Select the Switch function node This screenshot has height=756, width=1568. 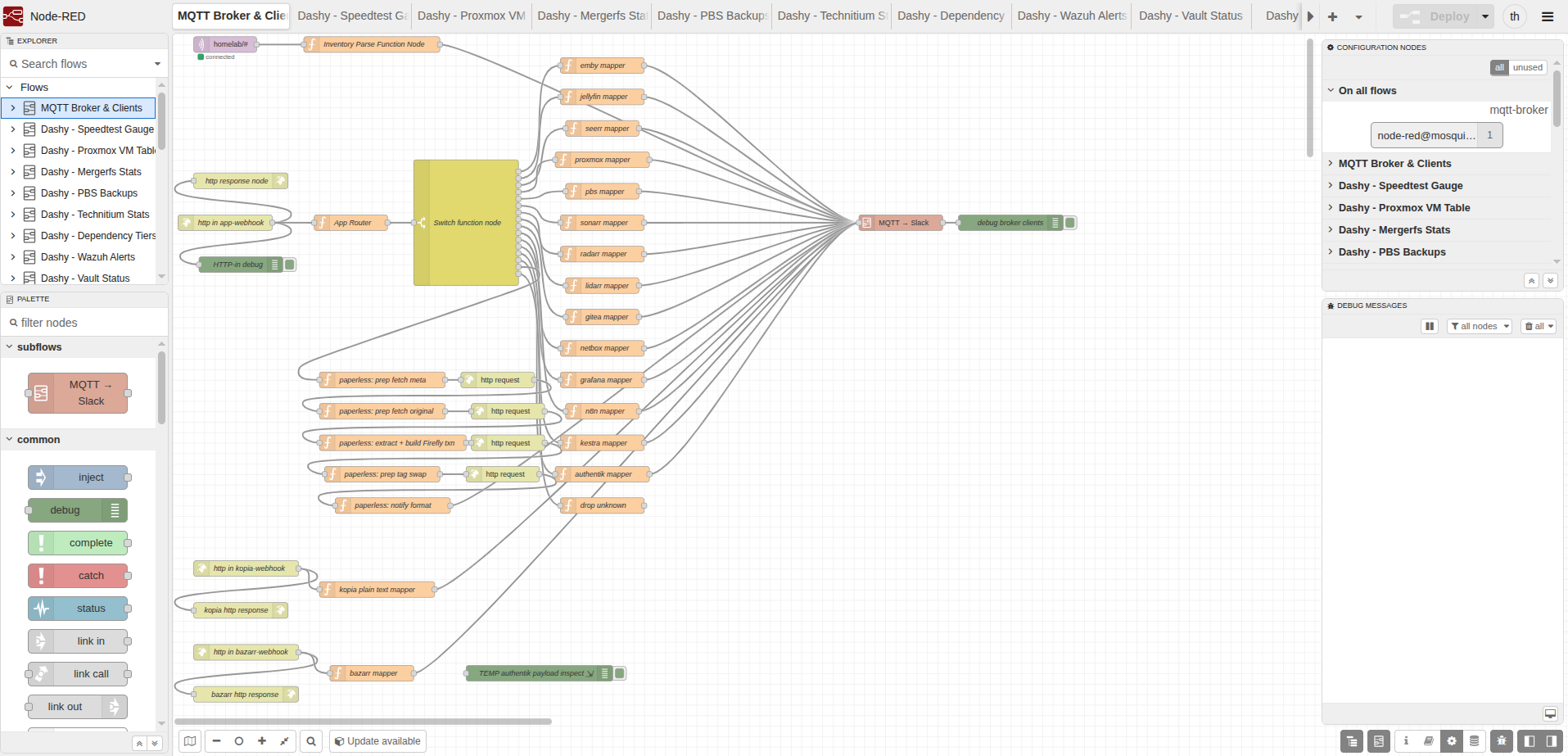(x=466, y=223)
